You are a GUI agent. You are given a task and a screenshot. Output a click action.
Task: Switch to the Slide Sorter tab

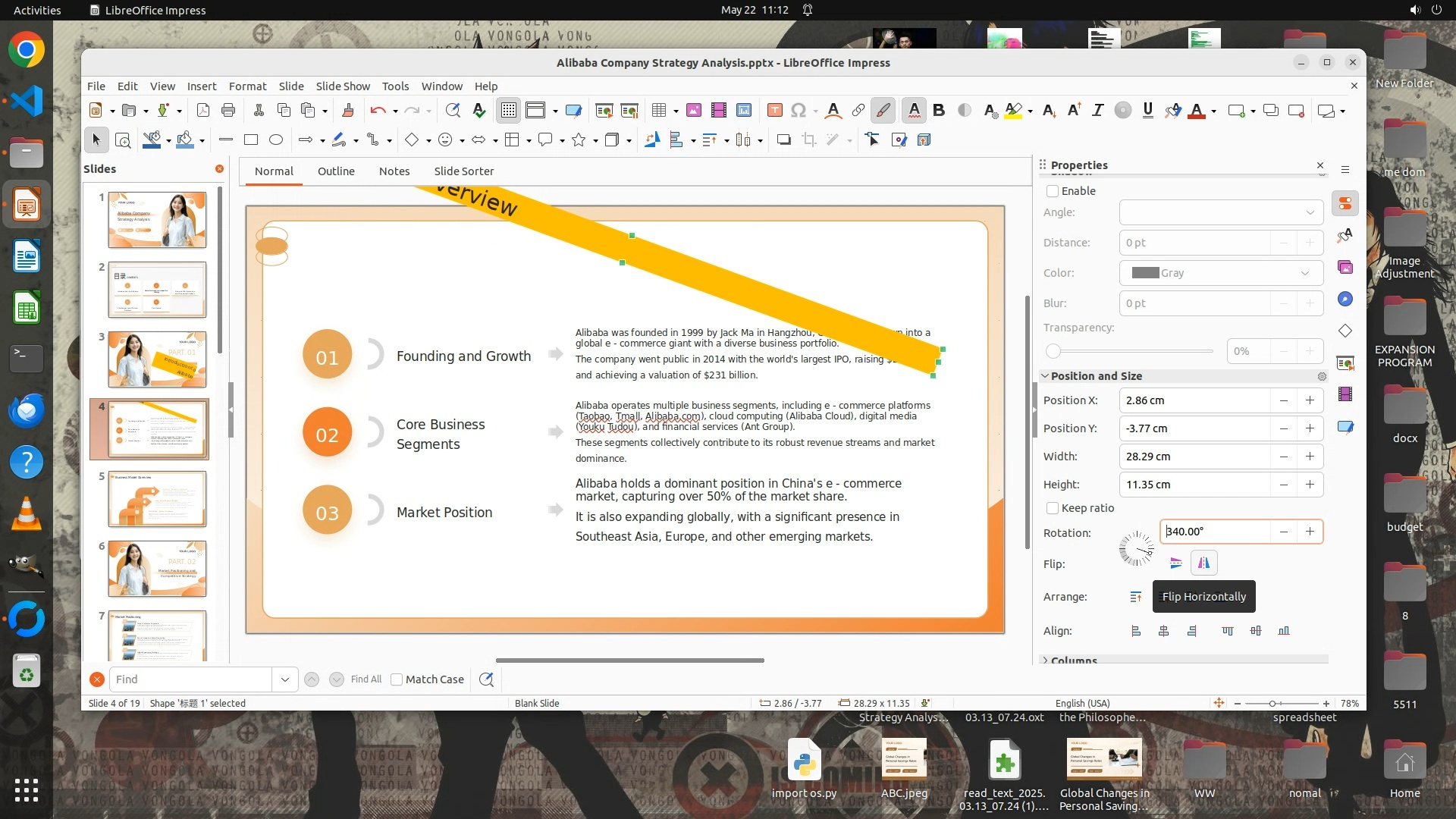coord(463,171)
